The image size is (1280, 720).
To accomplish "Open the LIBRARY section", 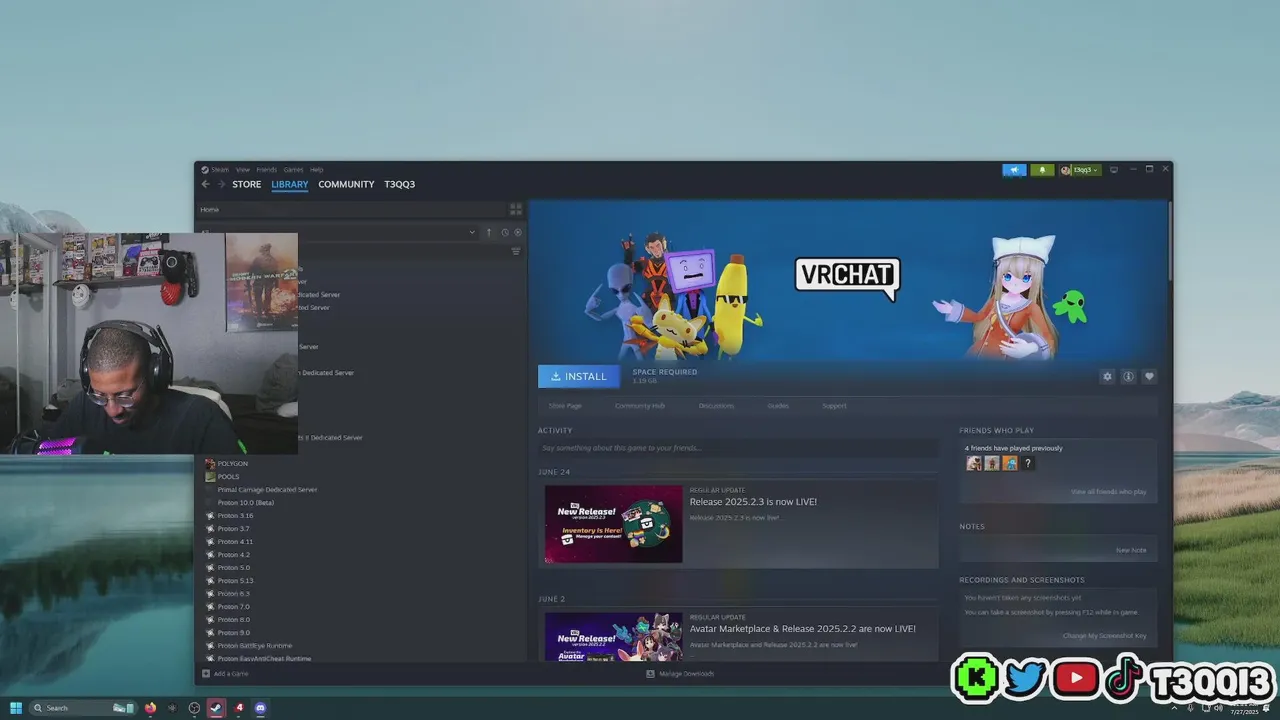I will point(290,184).
